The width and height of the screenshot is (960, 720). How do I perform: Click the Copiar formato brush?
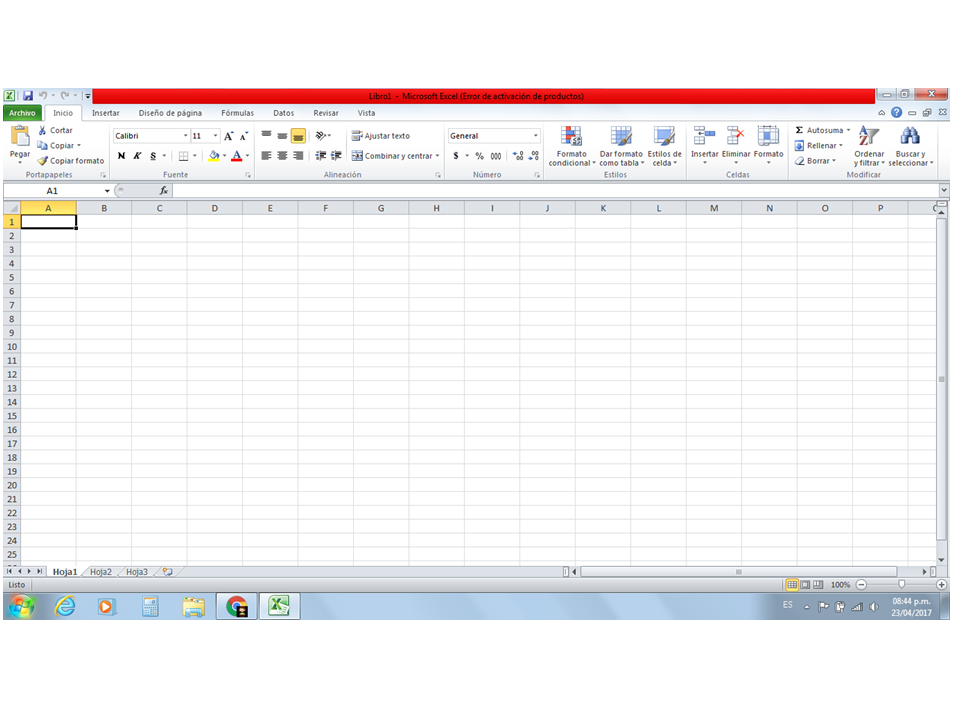pyautogui.click(x=70, y=160)
